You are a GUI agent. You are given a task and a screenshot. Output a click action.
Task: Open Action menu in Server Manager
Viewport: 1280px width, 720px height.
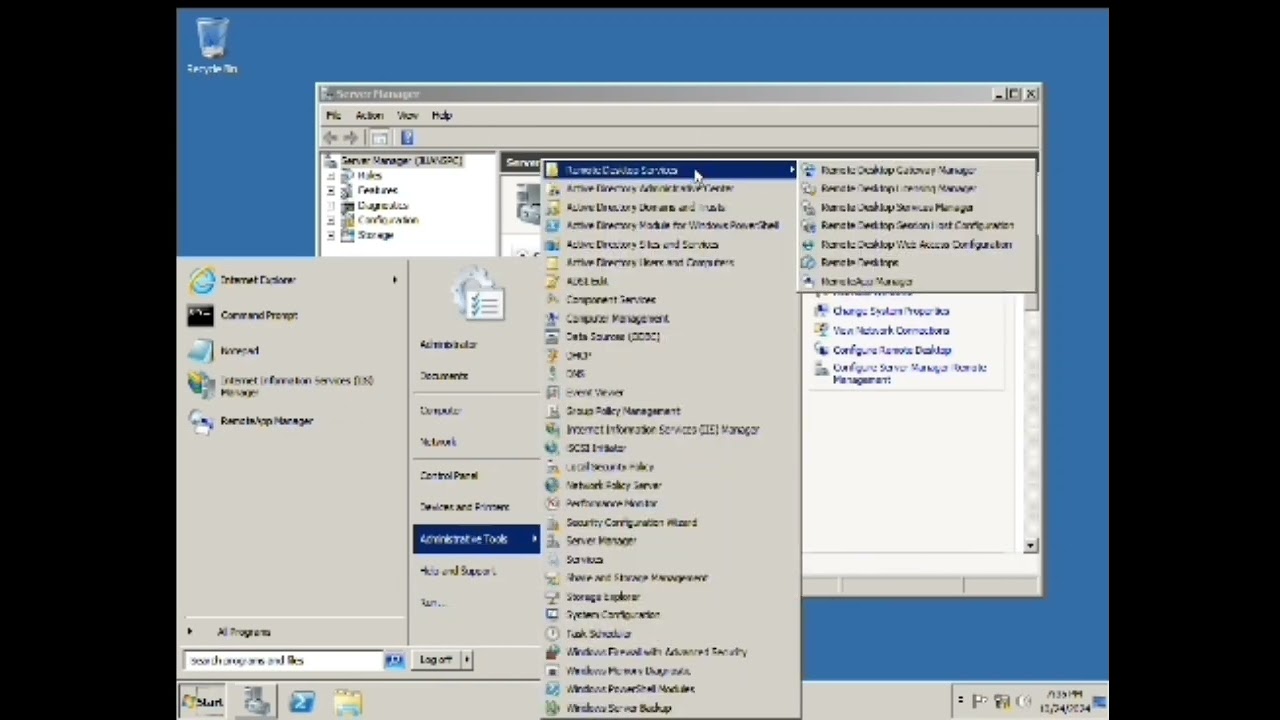tap(369, 116)
